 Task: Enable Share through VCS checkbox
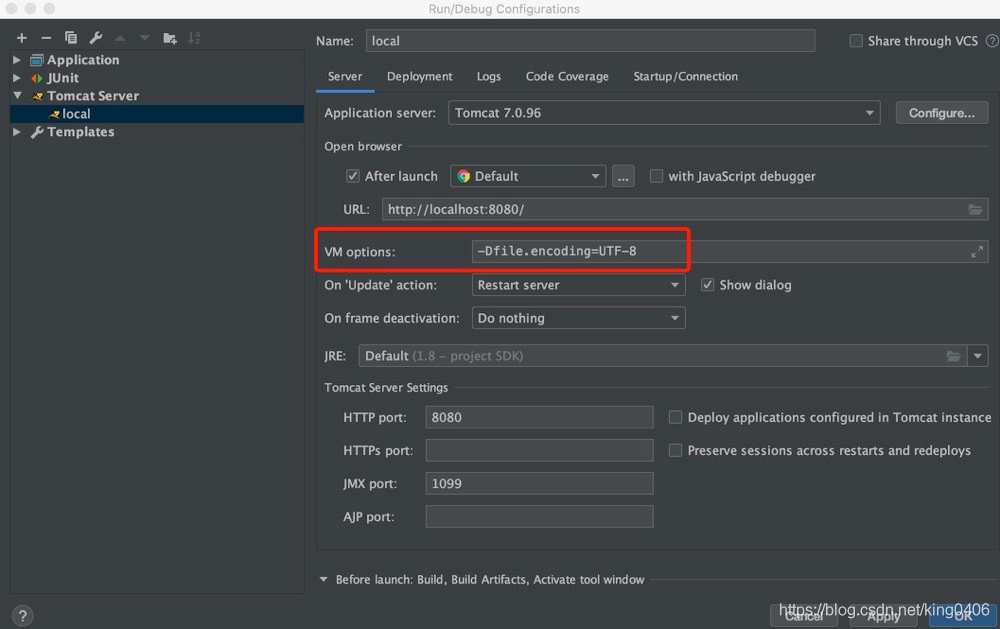point(856,41)
